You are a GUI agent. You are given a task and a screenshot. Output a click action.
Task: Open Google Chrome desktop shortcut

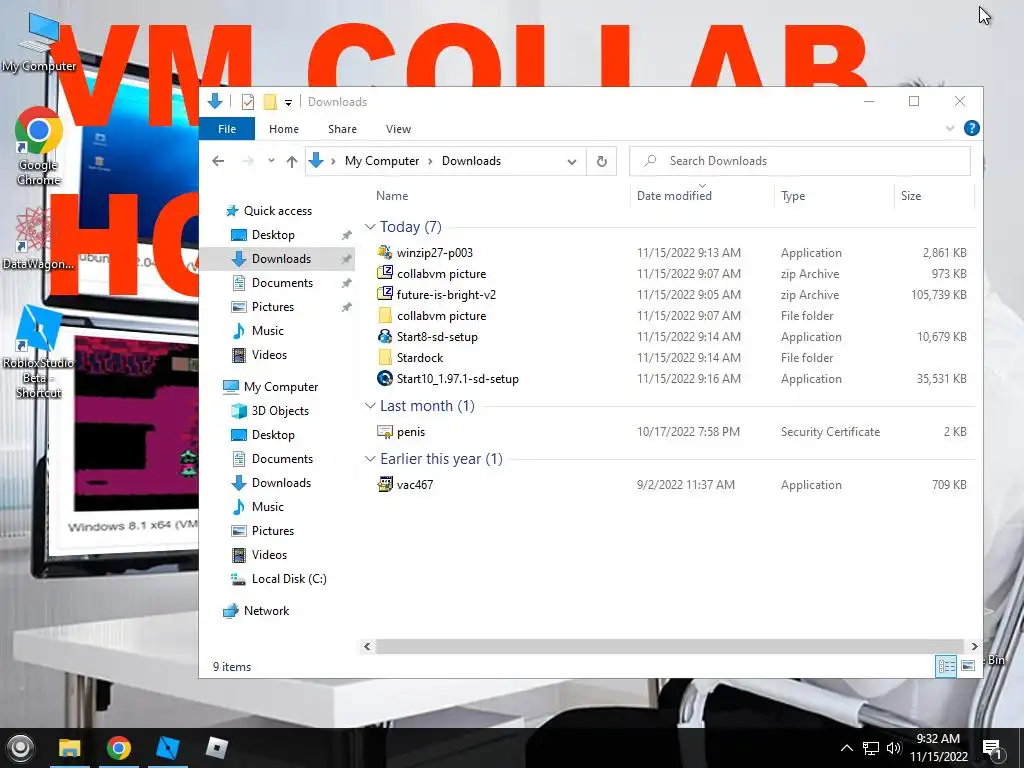coord(39,146)
